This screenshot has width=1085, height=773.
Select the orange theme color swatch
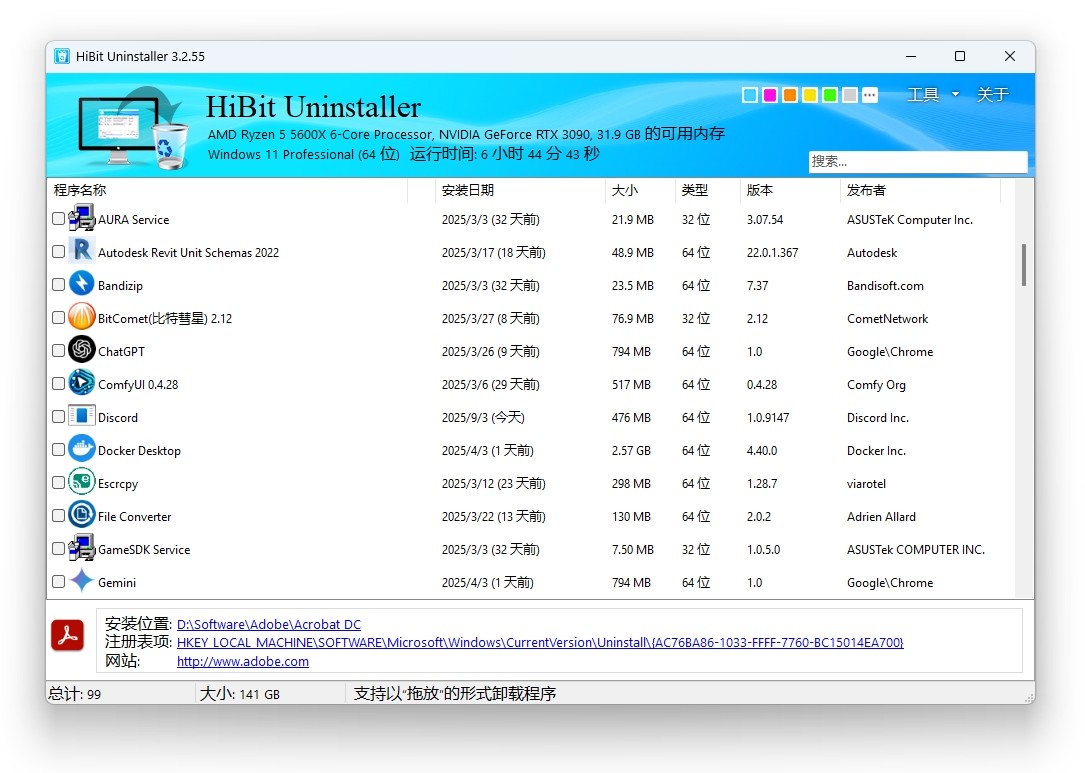pos(790,96)
